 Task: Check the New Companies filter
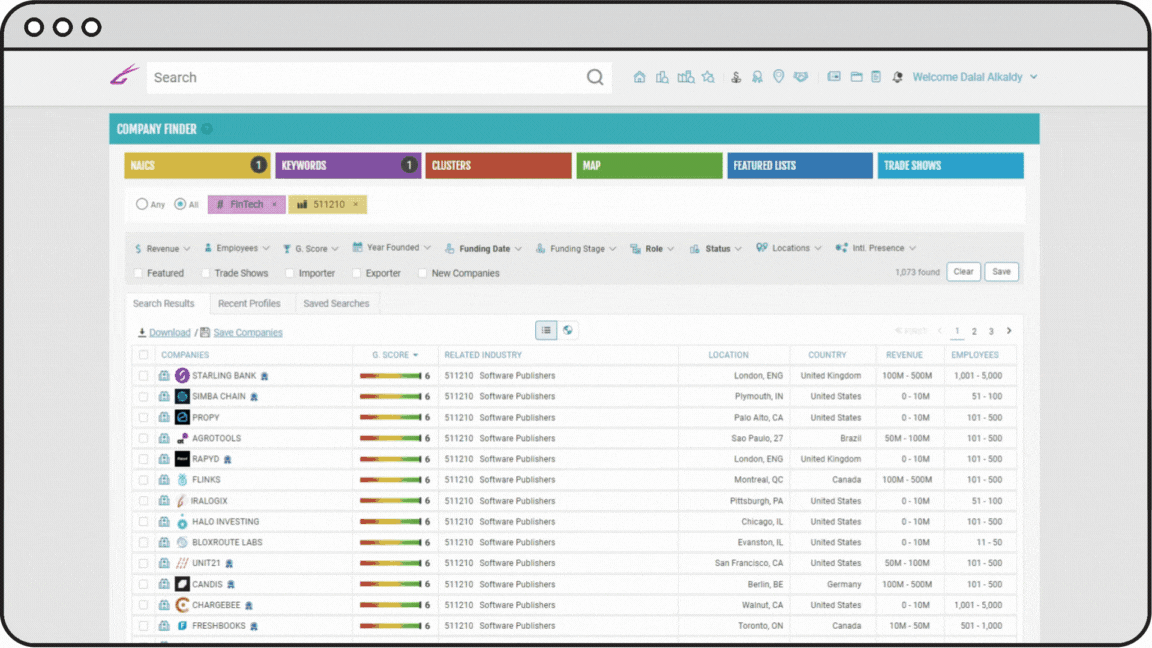(423, 273)
